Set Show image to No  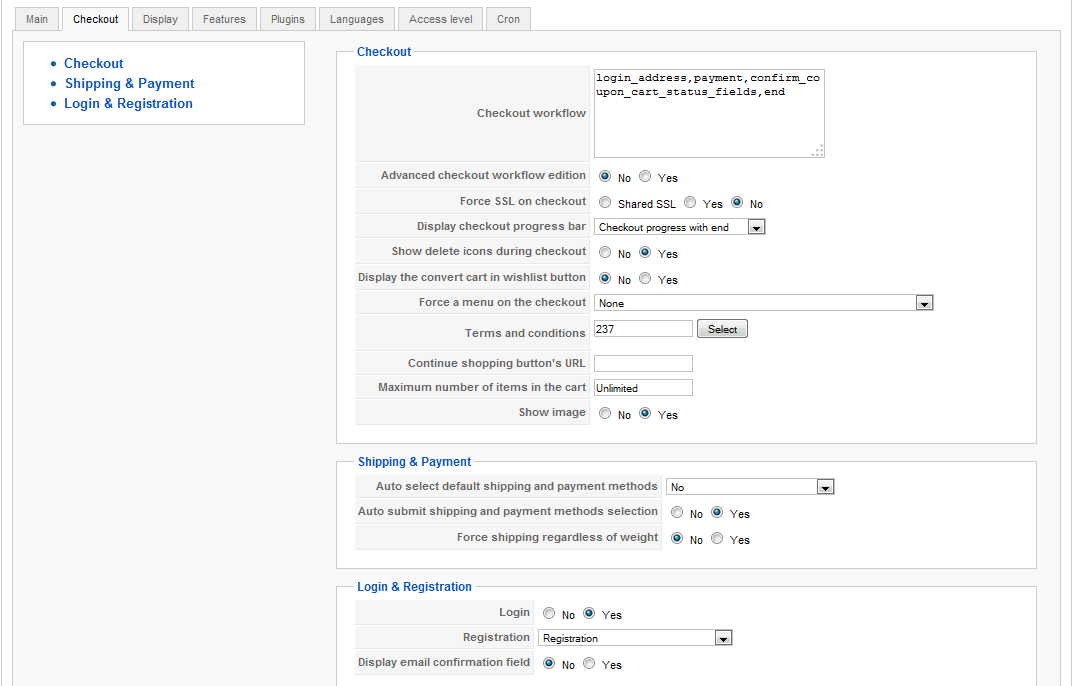point(605,414)
